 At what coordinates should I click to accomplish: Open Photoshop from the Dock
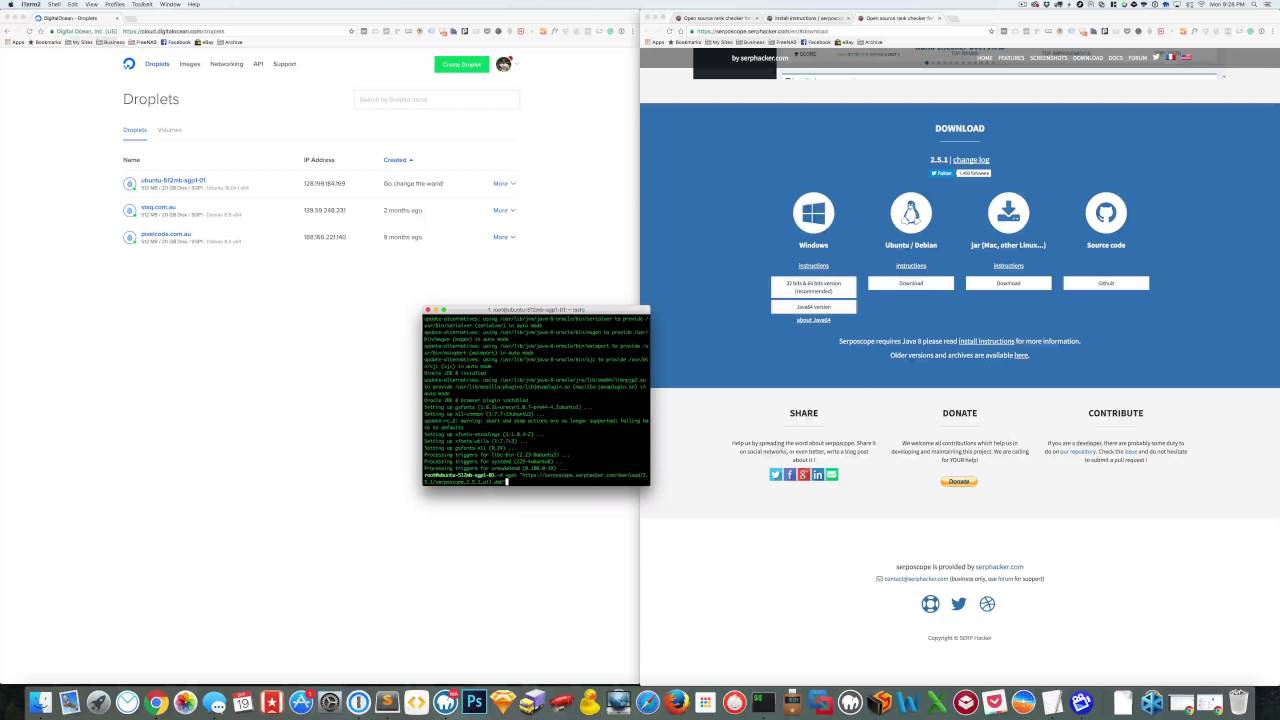(475, 703)
